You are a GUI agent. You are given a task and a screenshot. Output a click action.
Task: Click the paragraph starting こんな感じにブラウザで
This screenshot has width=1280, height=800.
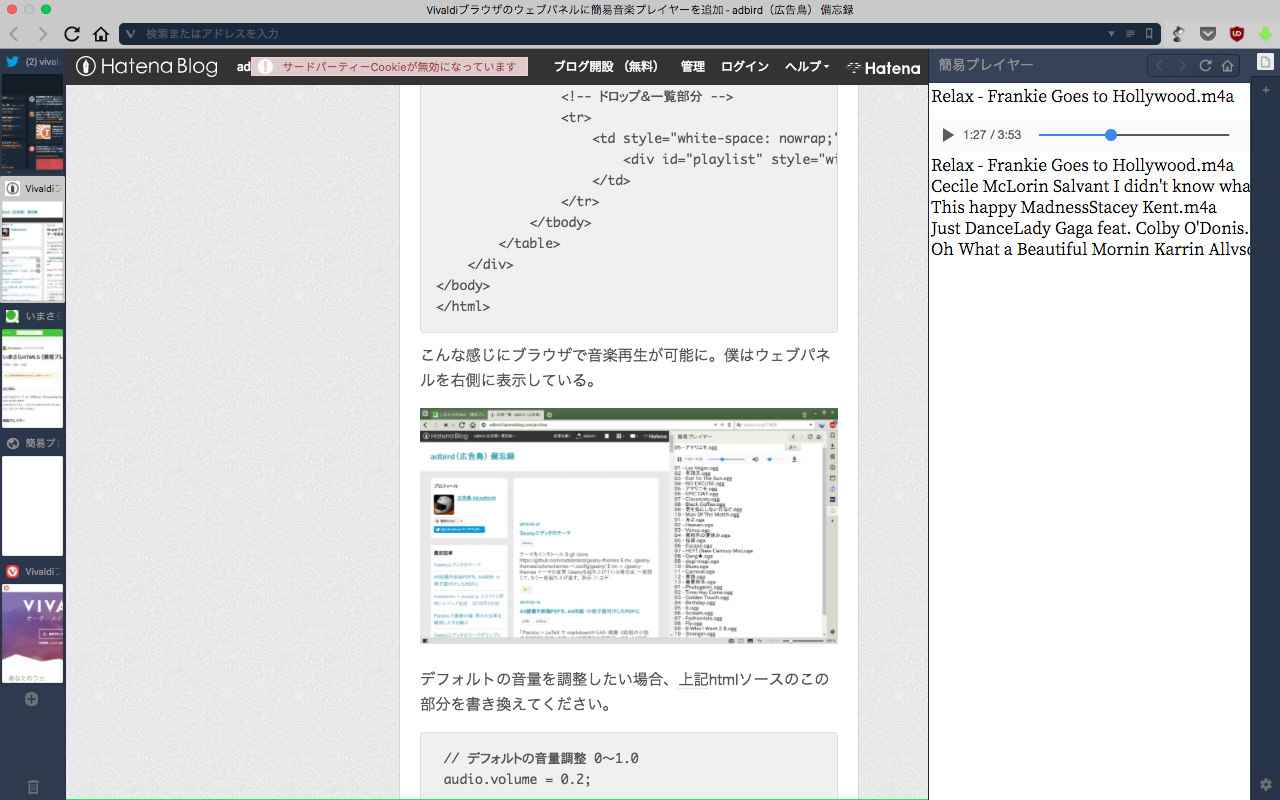tap(624, 368)
